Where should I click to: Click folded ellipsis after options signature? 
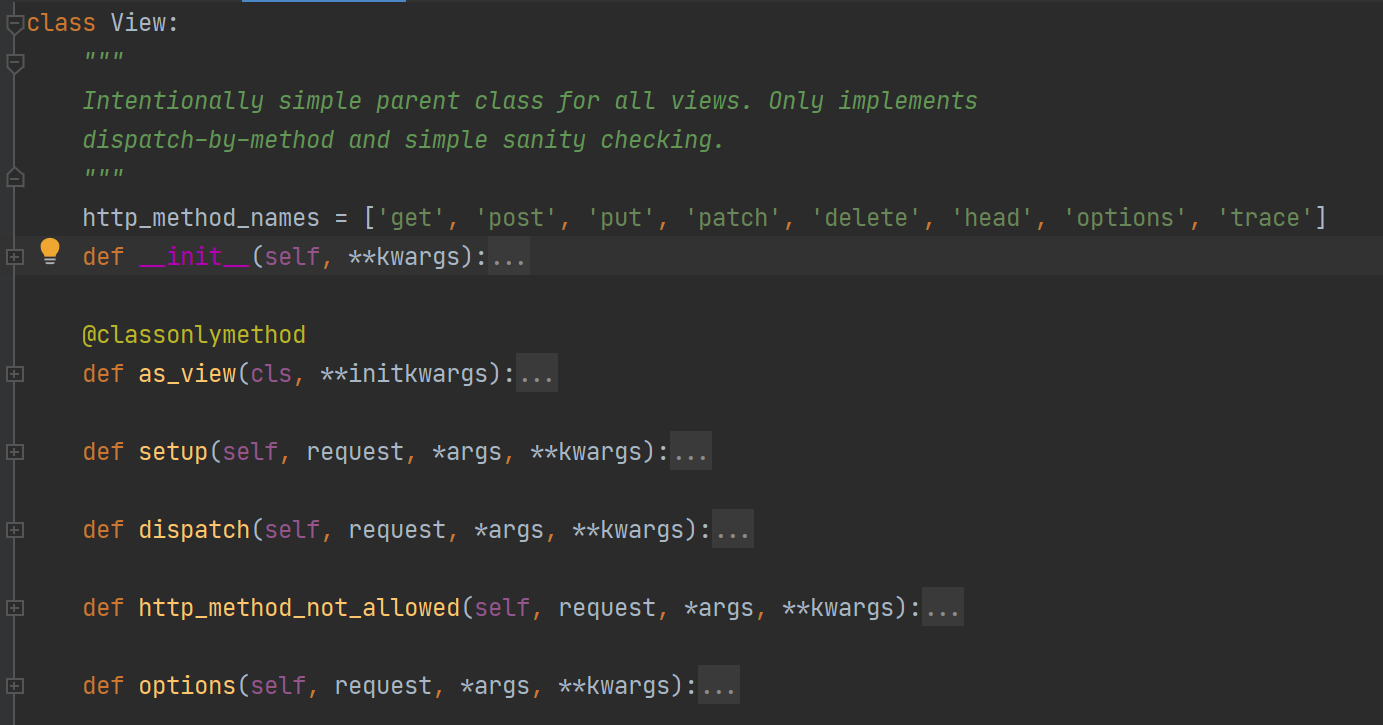click(718, 686)
